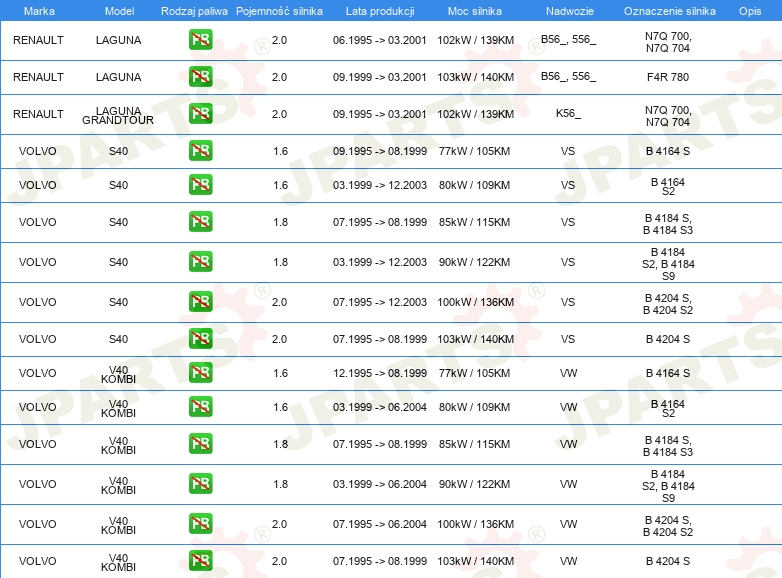Click the Opis column header
782x578 pixels.
[750, 11]
